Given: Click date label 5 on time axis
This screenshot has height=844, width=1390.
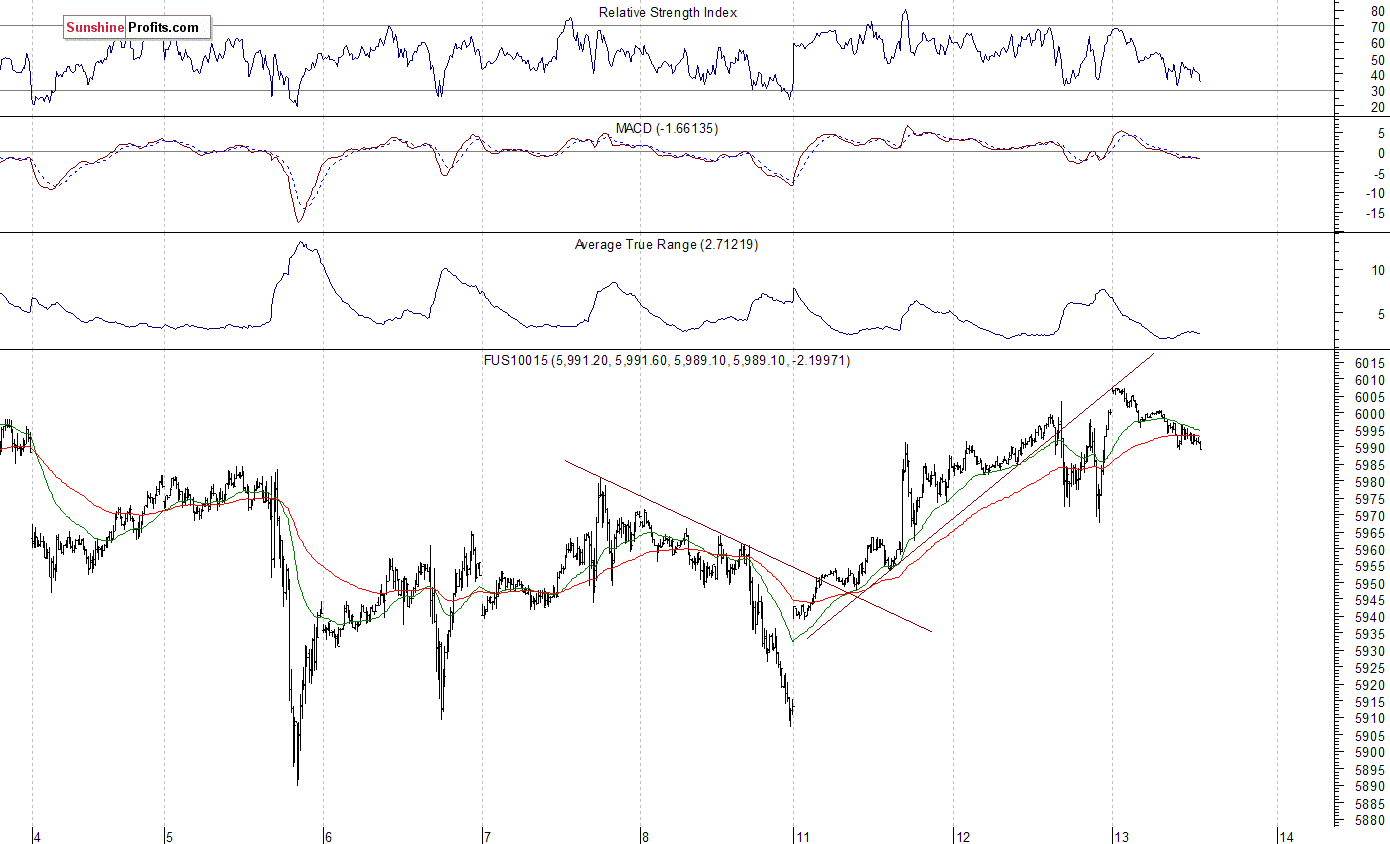Looking at the screenshot, I should pos(169,836).
